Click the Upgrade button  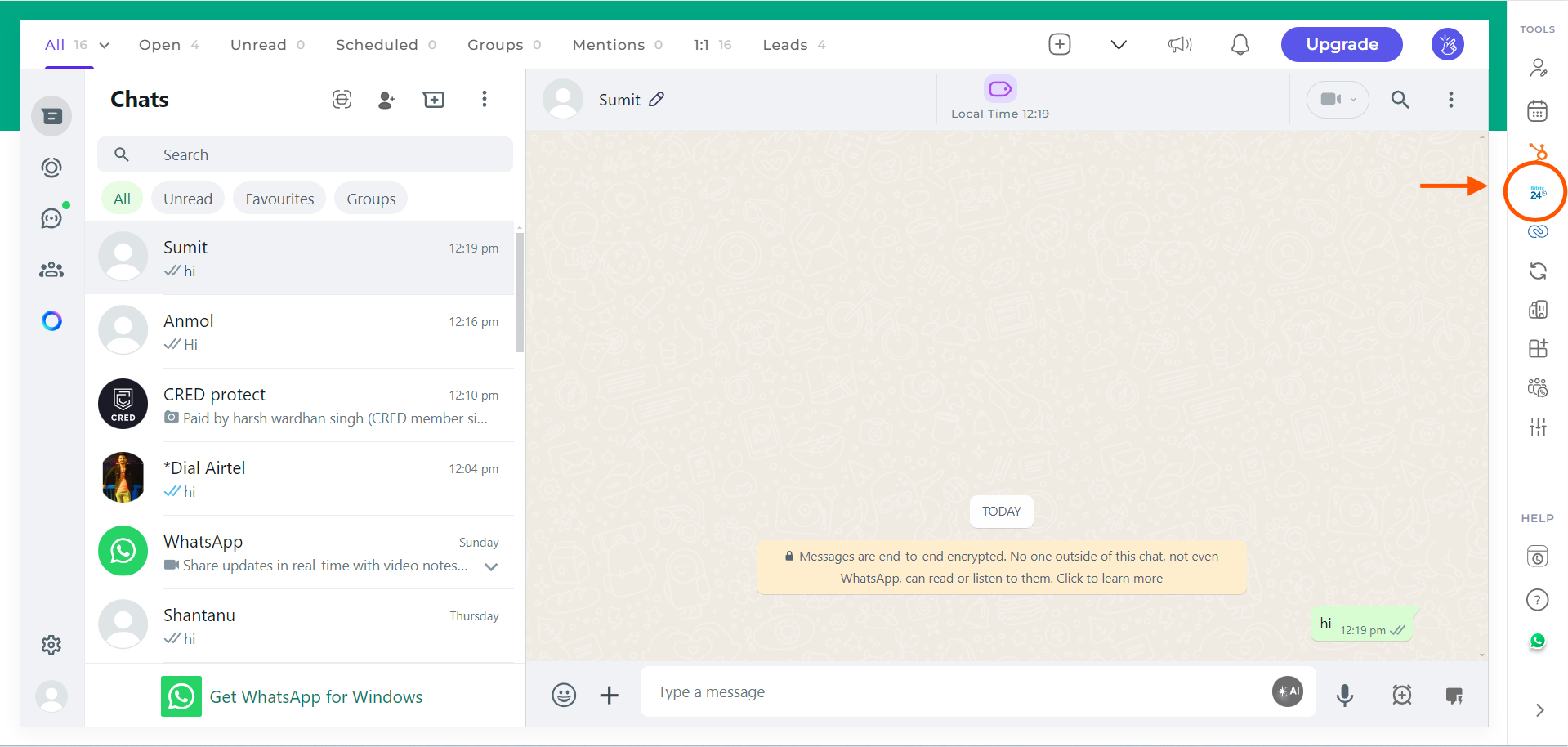[x=1341, y=44]
